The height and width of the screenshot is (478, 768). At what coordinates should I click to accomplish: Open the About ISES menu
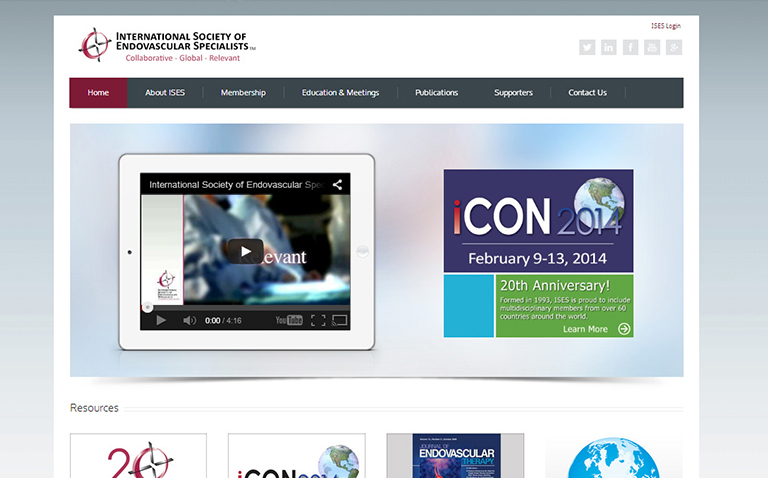tap(165, 93)
